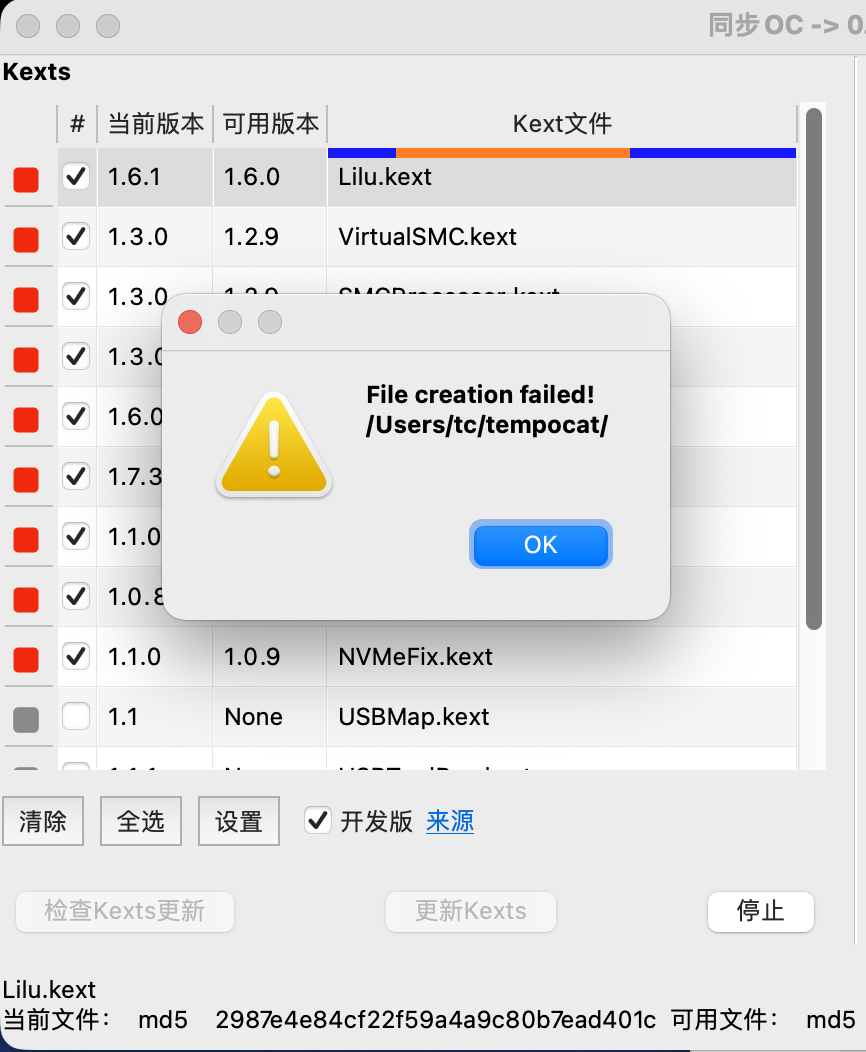This screenshot has height=1052, width=866.
Task: Dismiss the error dialog with OK
Action: tap(541, 544)
